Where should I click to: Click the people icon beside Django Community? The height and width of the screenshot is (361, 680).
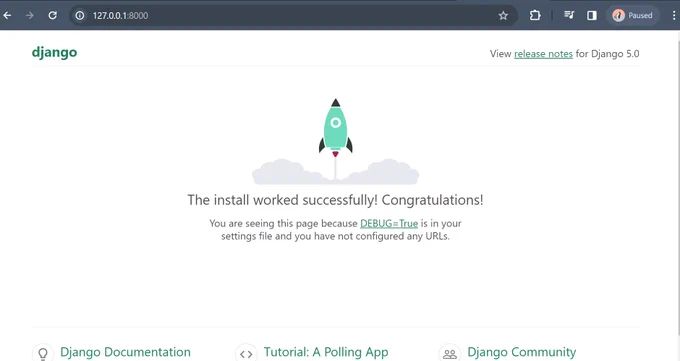450,354
